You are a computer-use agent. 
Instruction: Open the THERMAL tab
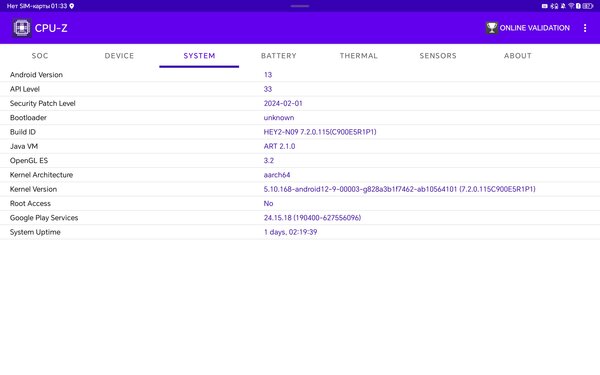(359, 56)
